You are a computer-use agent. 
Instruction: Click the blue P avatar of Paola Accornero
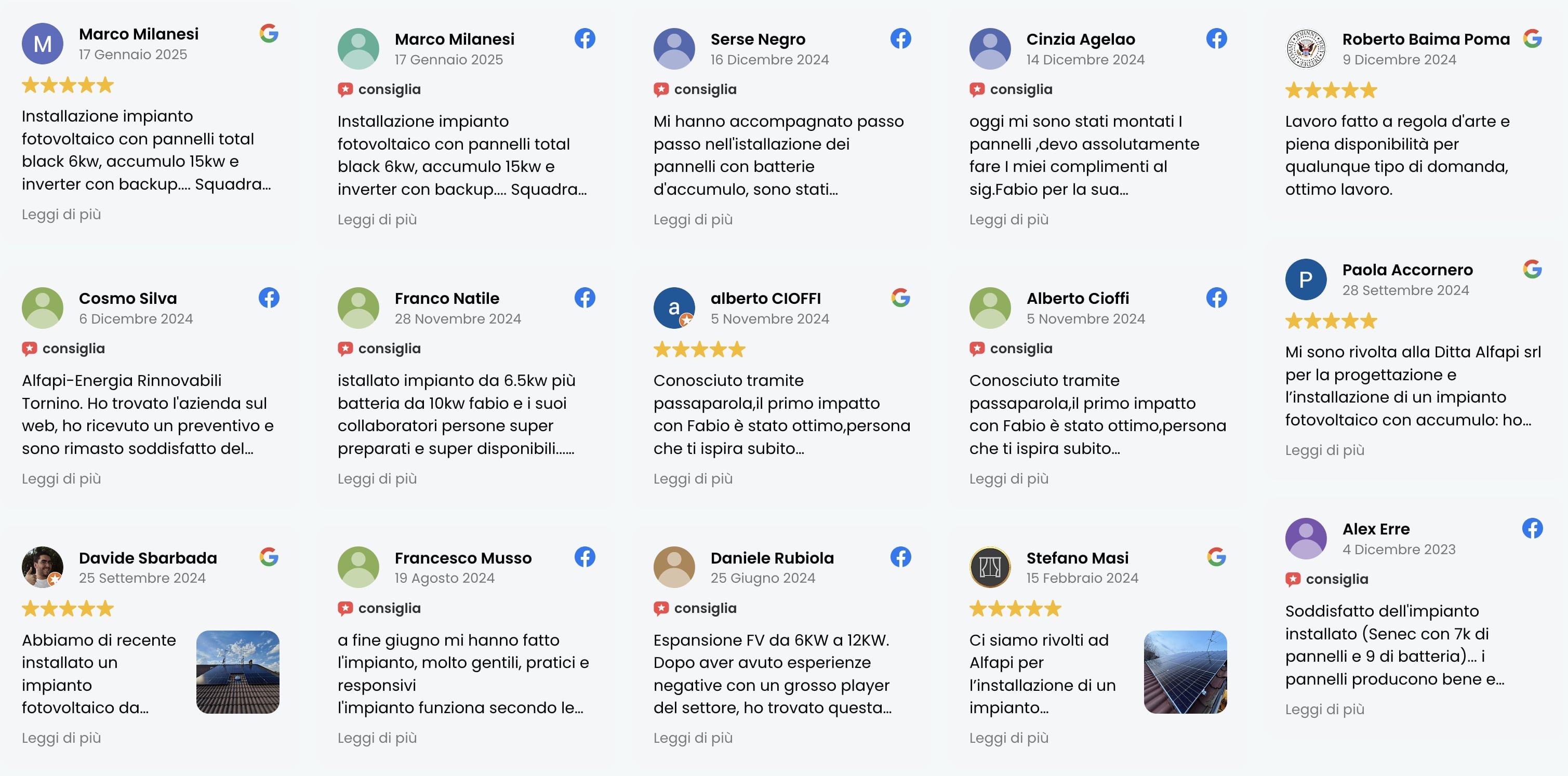(x=1306, y=279)
